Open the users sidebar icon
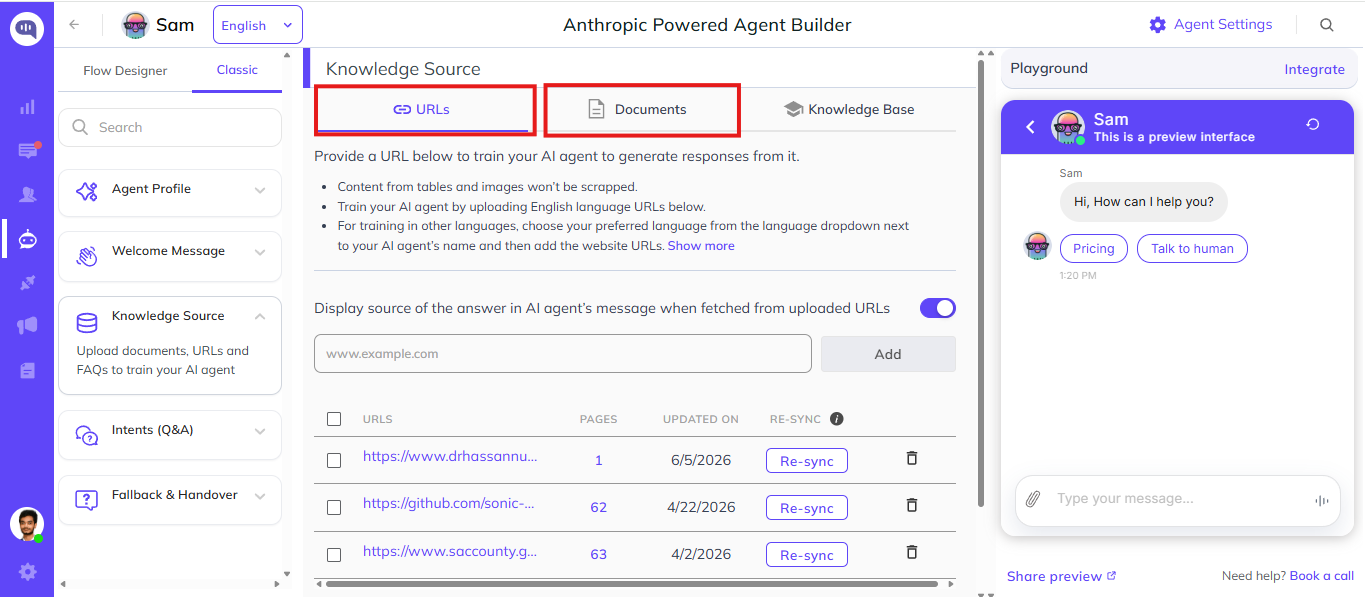The height and width of the screenshot is (597, 1365). point(27,195)
